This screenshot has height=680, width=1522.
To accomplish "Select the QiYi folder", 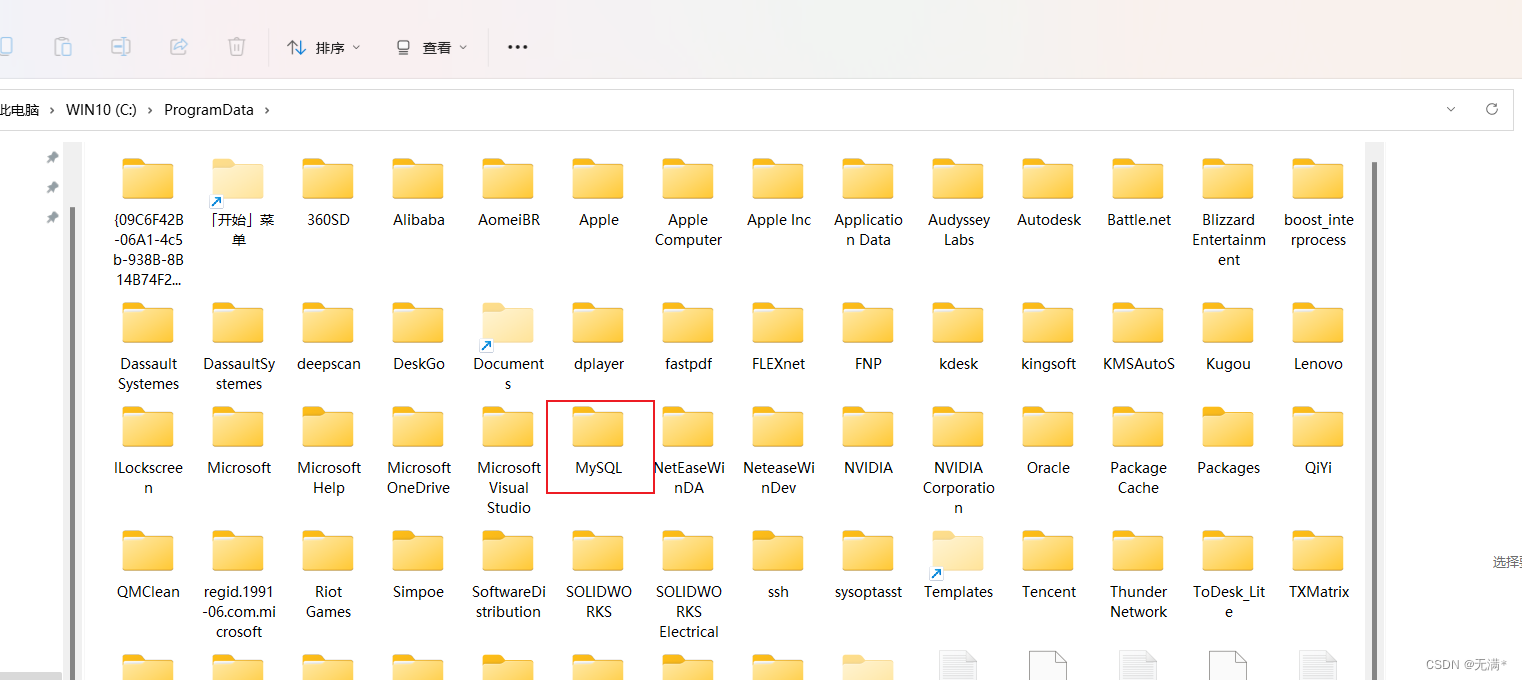I will click(x=1318, y=441).
